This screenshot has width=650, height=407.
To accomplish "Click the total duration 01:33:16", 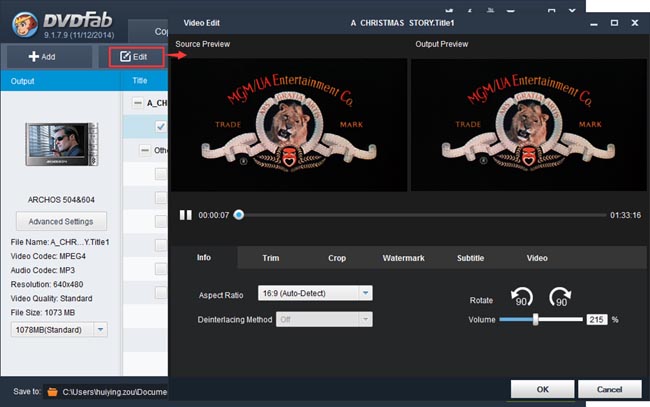I will (x=625, y=215).
